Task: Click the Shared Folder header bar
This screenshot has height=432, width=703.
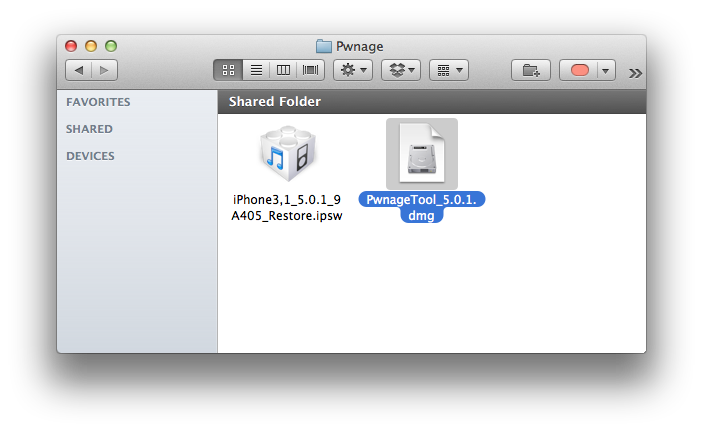Action: (431, 102)
